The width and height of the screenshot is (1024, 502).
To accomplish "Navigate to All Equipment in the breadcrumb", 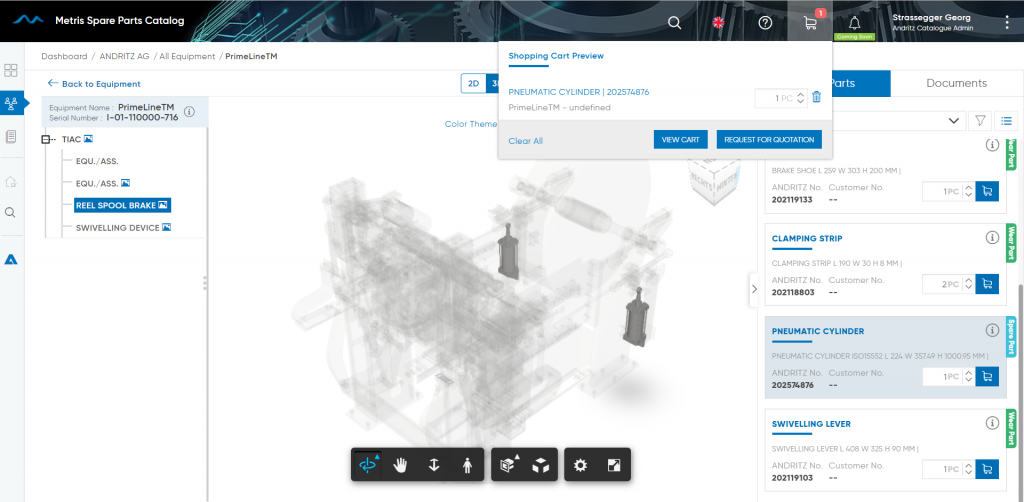I will 187,56.
